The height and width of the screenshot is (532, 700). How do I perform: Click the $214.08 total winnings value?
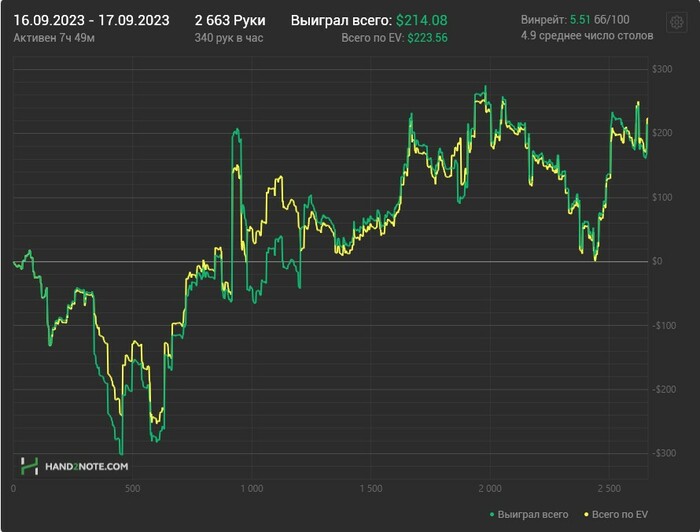[x=421, y=20]
